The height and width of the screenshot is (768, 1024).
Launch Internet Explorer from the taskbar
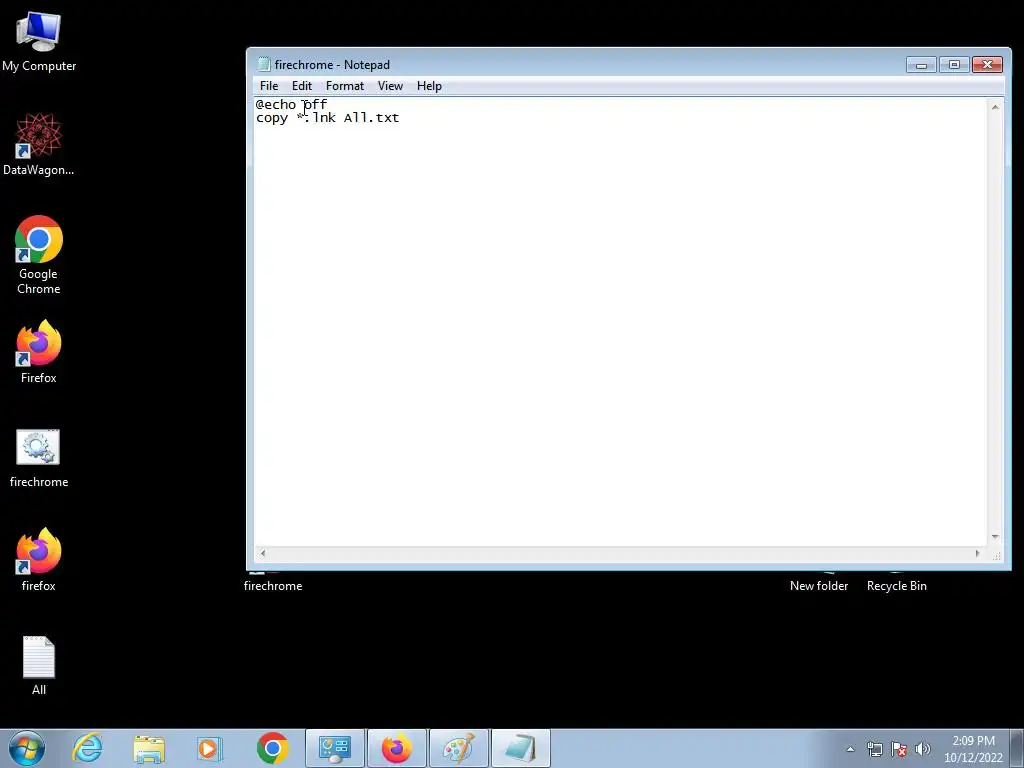point(88,748)
